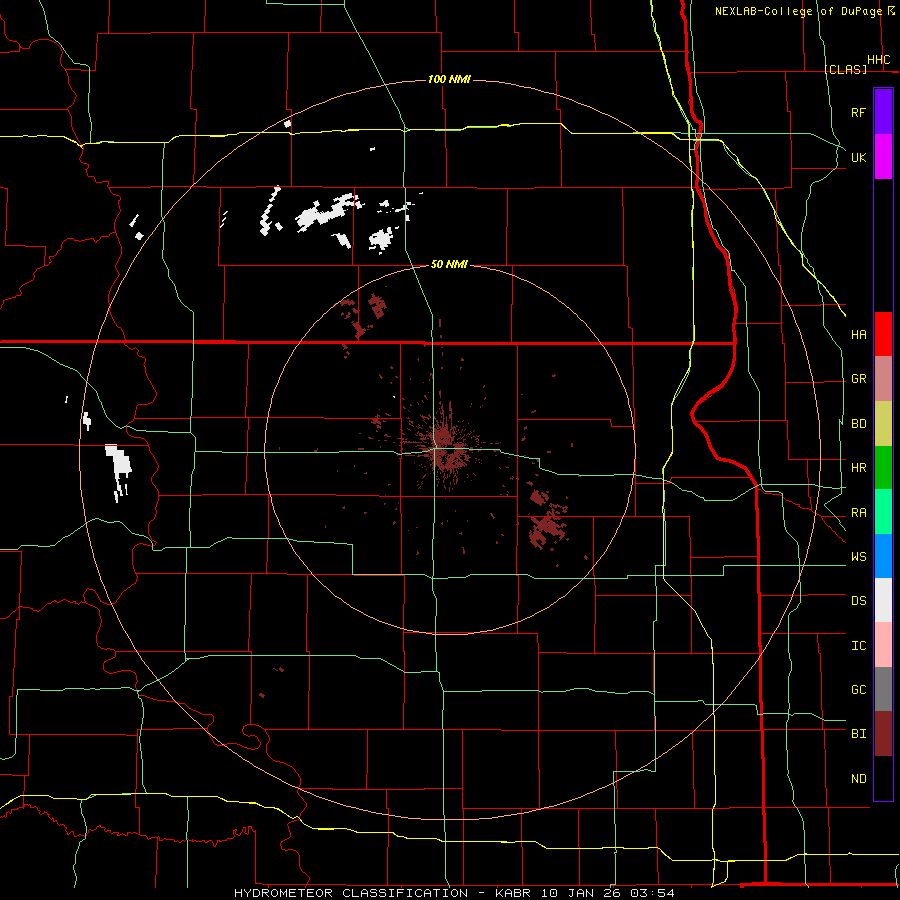Image resolution: width=900 pixels, height=900 pixels.
Task: Click the HA legend label
Action: (858, 335)
